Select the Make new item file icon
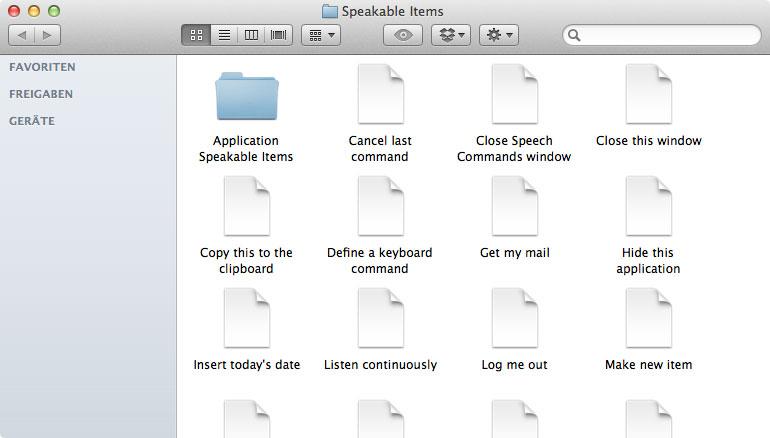Image resolution: width=770 pixels, height=438 pixels. click(649, 318)
